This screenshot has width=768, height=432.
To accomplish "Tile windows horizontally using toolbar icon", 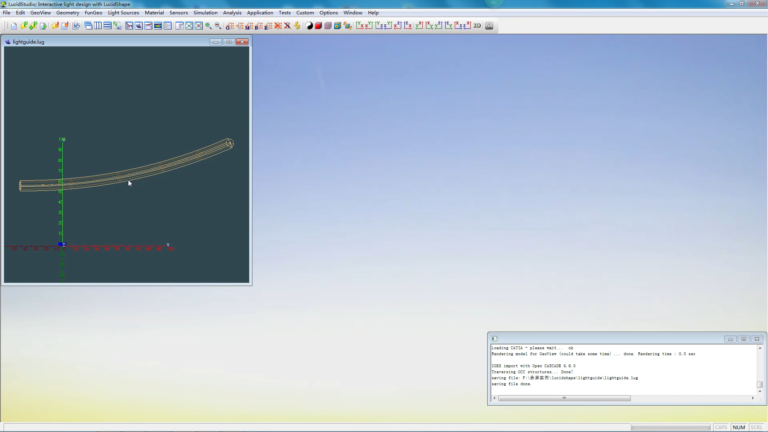I will coord(107,25).
